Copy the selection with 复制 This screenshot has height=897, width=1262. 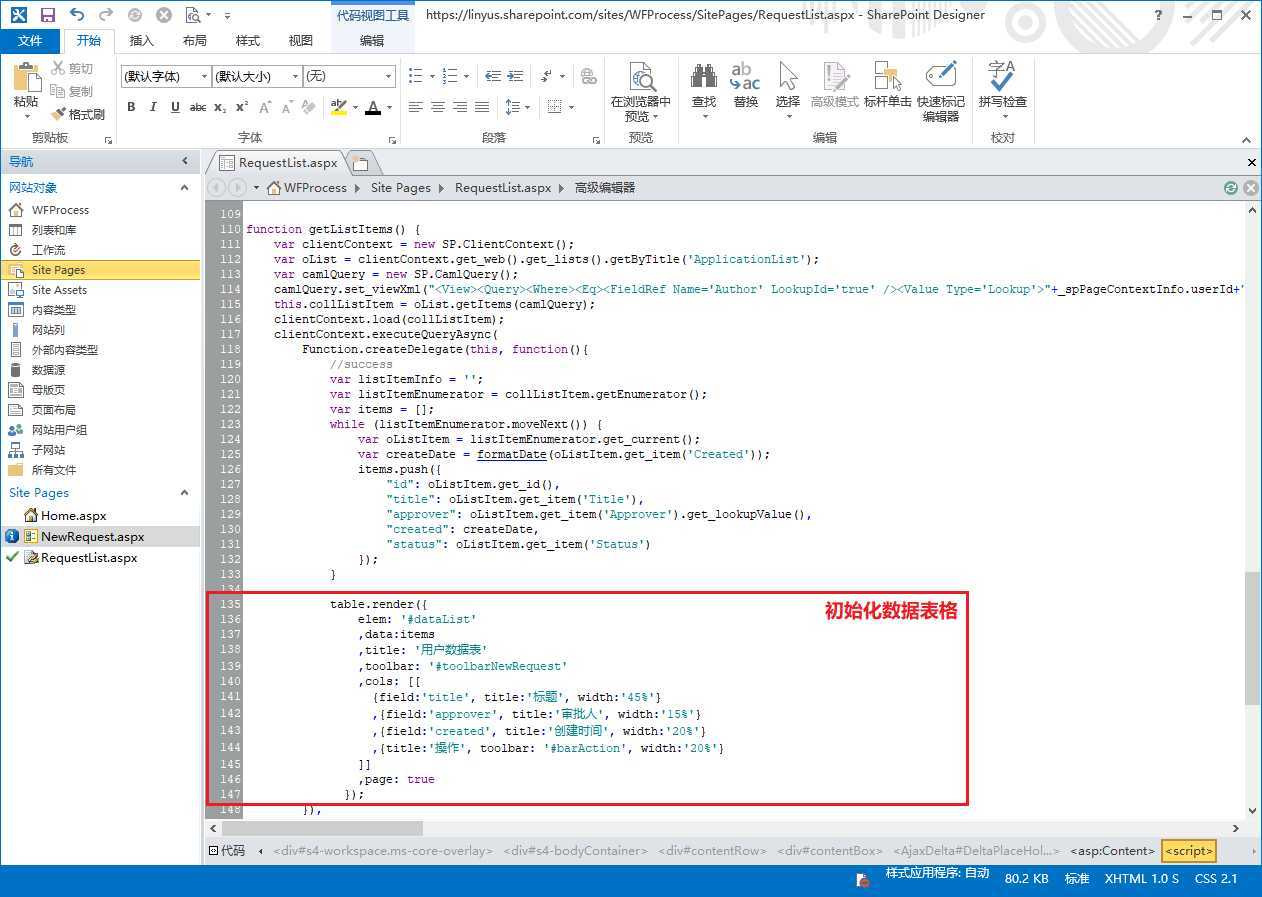pyautogui.click(x=73, y=91)
